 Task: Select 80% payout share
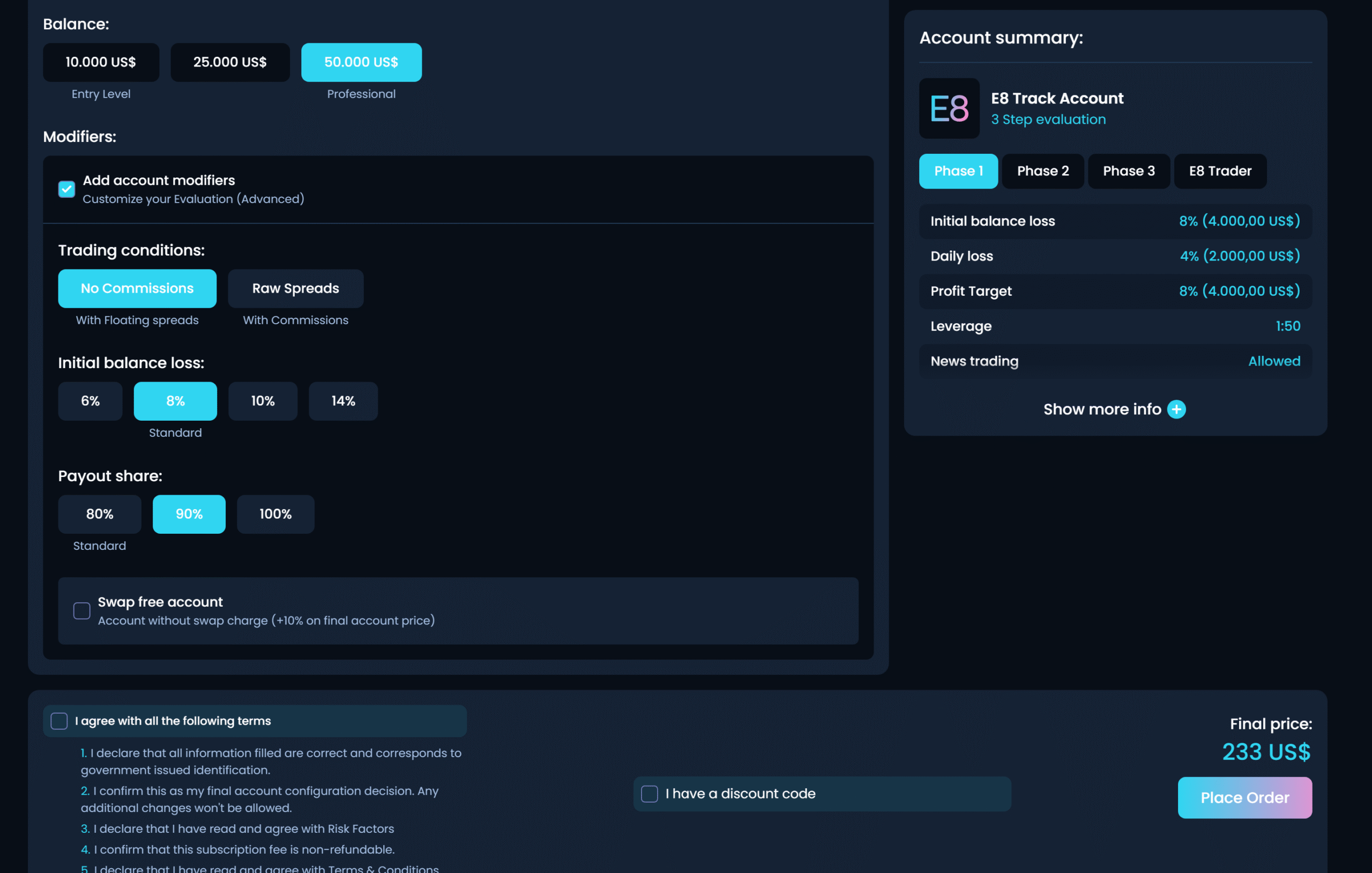click(100, 514)
